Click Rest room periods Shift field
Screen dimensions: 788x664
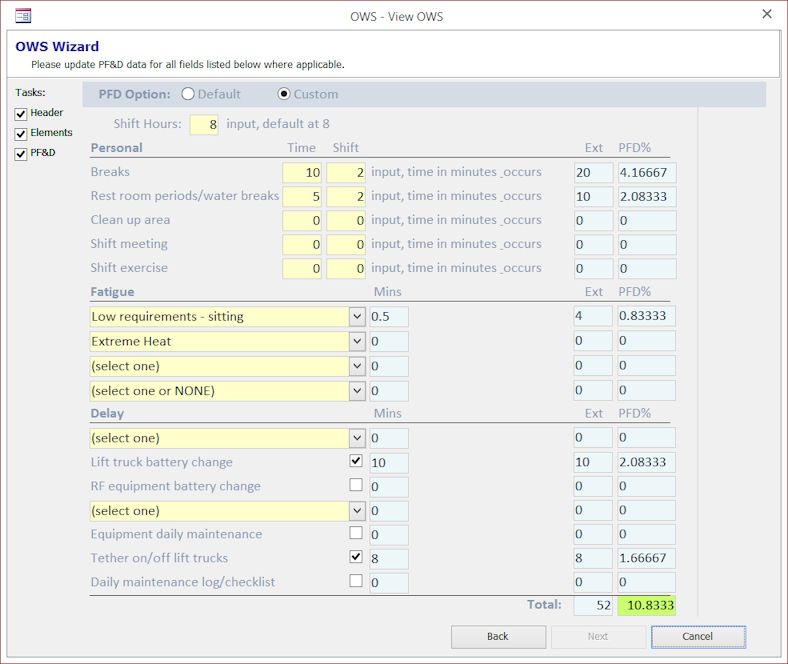[346, 197]
